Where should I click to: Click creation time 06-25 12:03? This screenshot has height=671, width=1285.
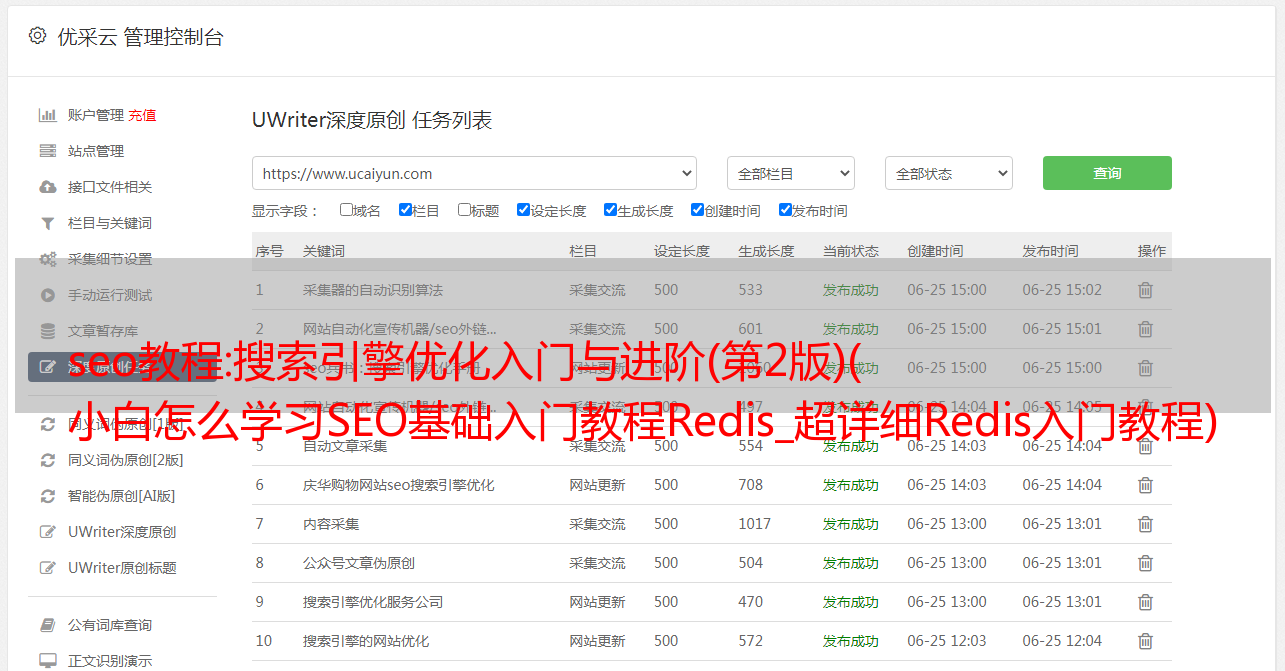click(947, 641)
